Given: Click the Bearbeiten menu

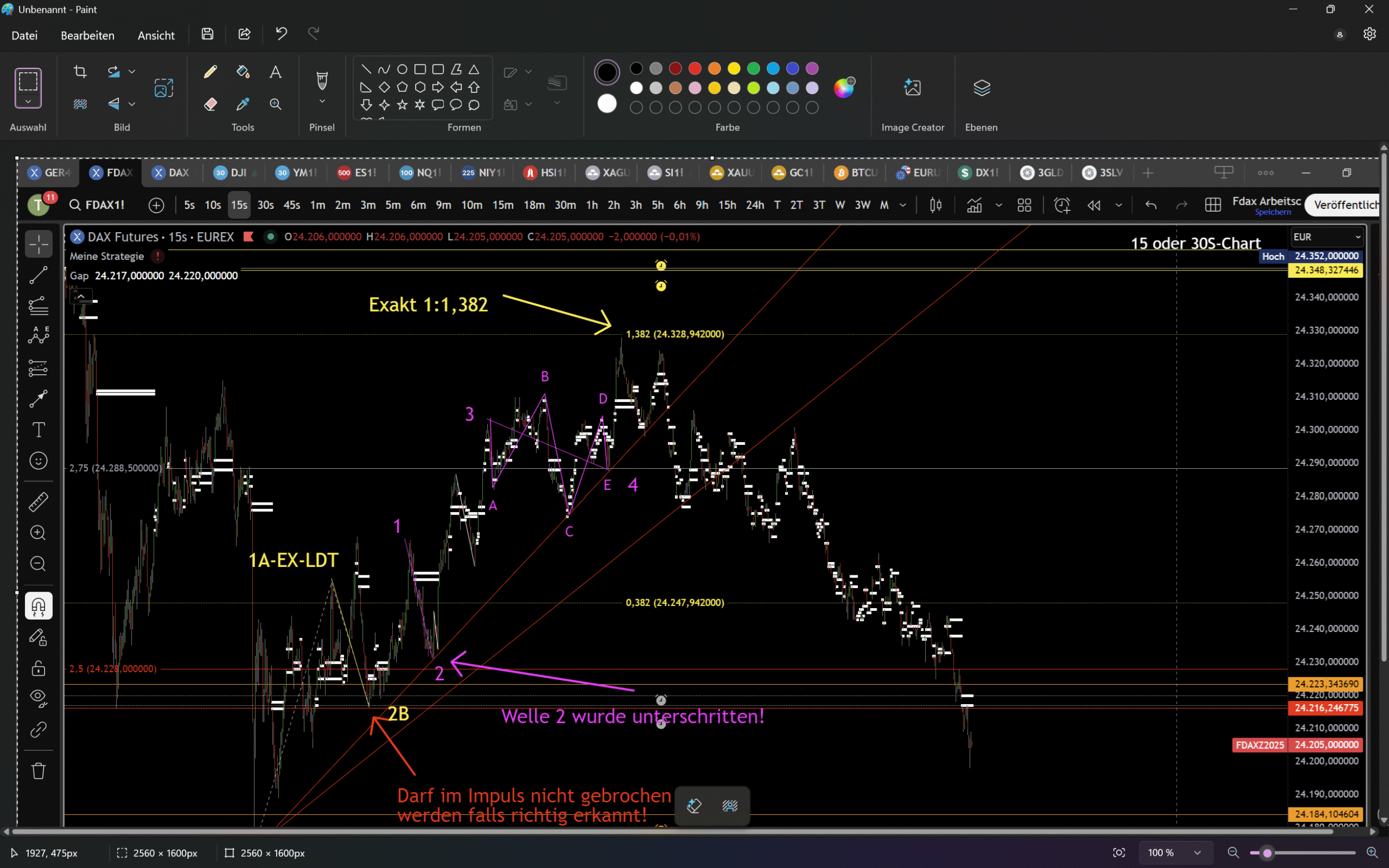Looking at the screenshot, I should click(x=87, y=35).
